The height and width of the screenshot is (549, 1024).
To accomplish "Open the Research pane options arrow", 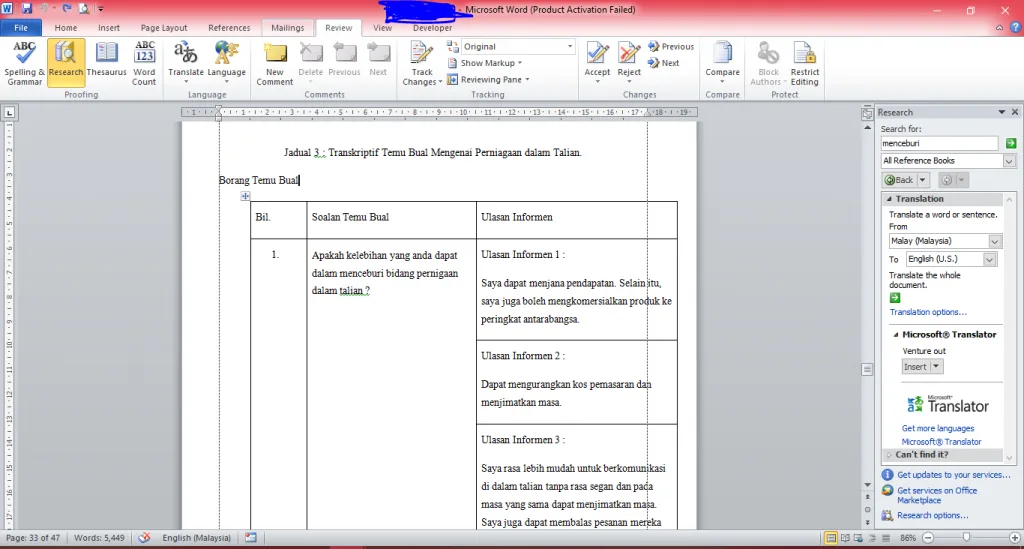I will point(1001,112).
